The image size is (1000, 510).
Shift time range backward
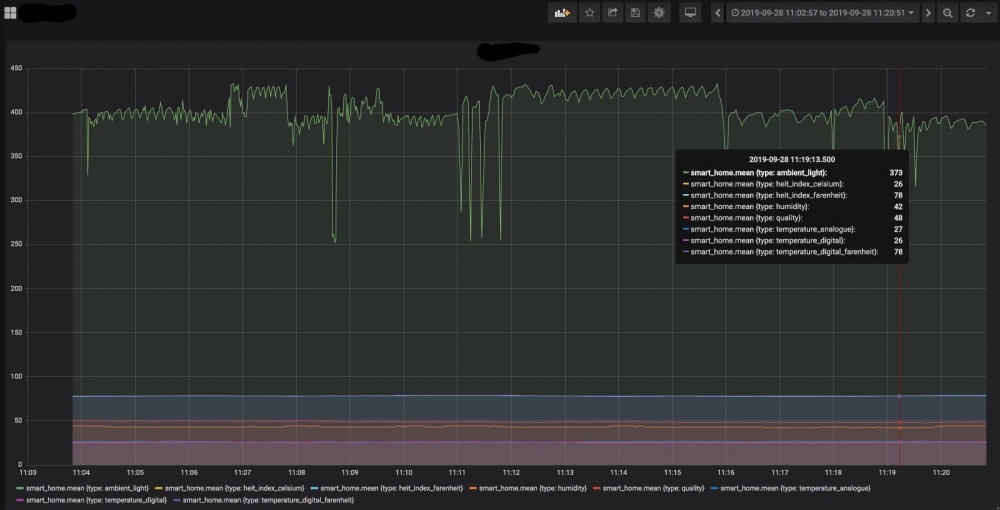point(717,13)
